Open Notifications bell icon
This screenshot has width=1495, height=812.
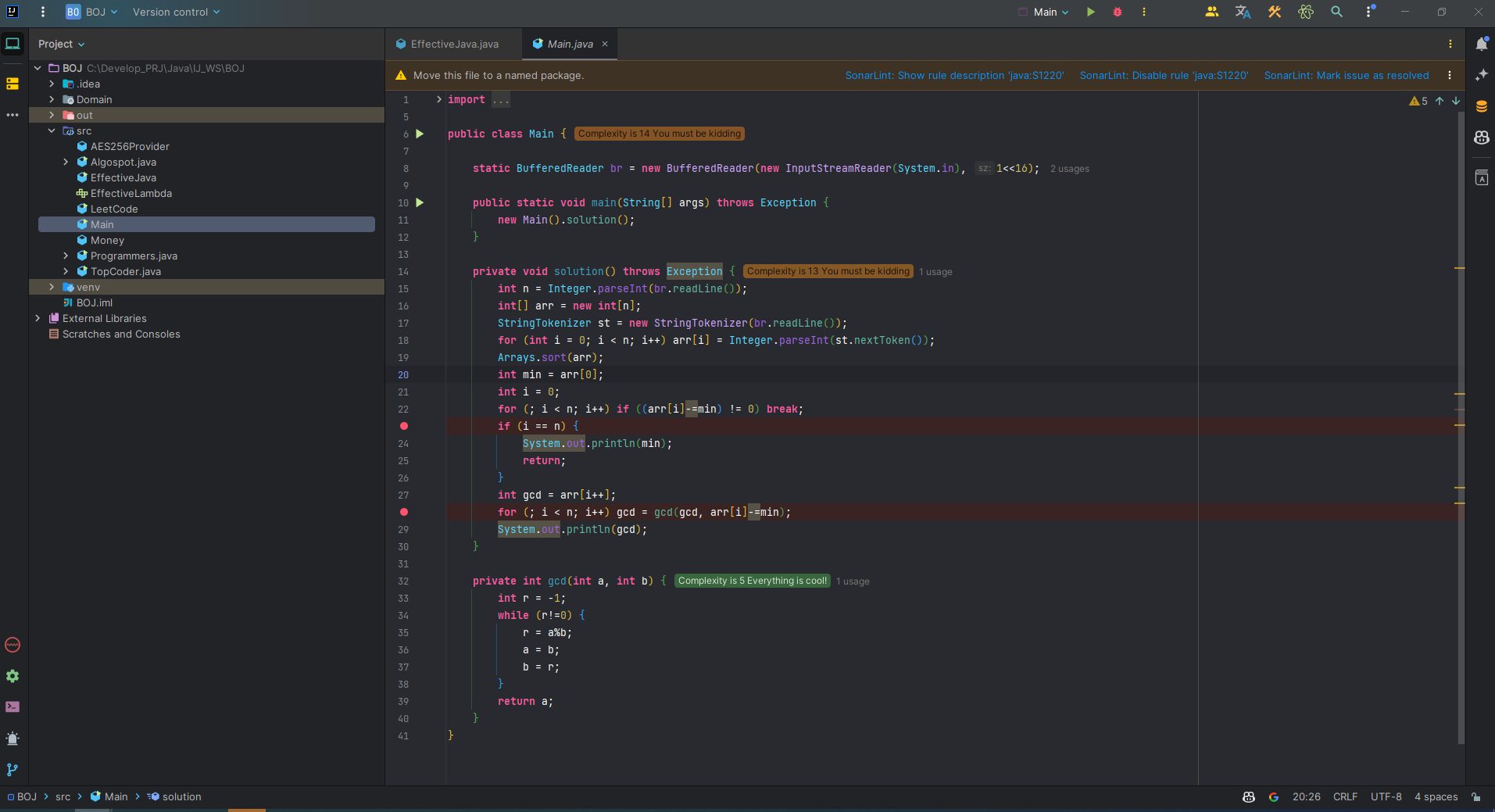click(x=1482, y=44)
